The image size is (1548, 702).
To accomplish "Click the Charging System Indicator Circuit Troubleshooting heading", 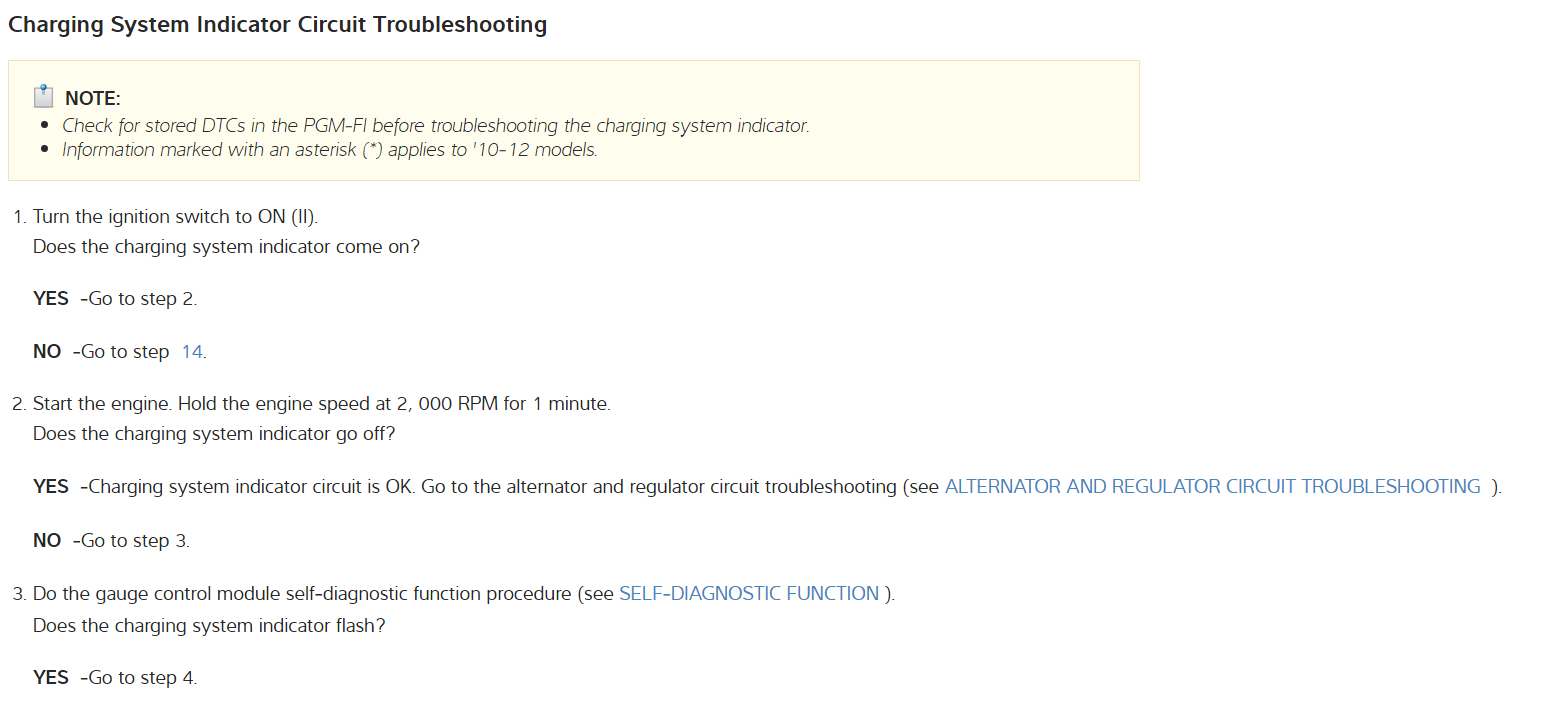I will (x=277, y=25).
